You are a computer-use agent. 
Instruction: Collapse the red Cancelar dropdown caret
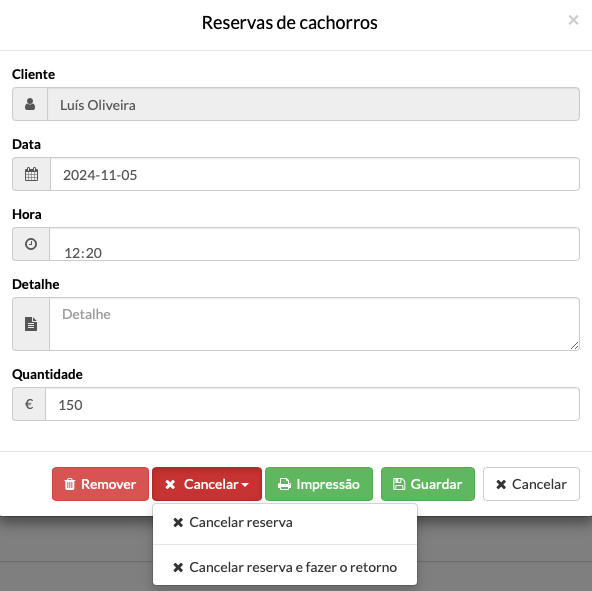pyautogui.click(x=245, y=485)
